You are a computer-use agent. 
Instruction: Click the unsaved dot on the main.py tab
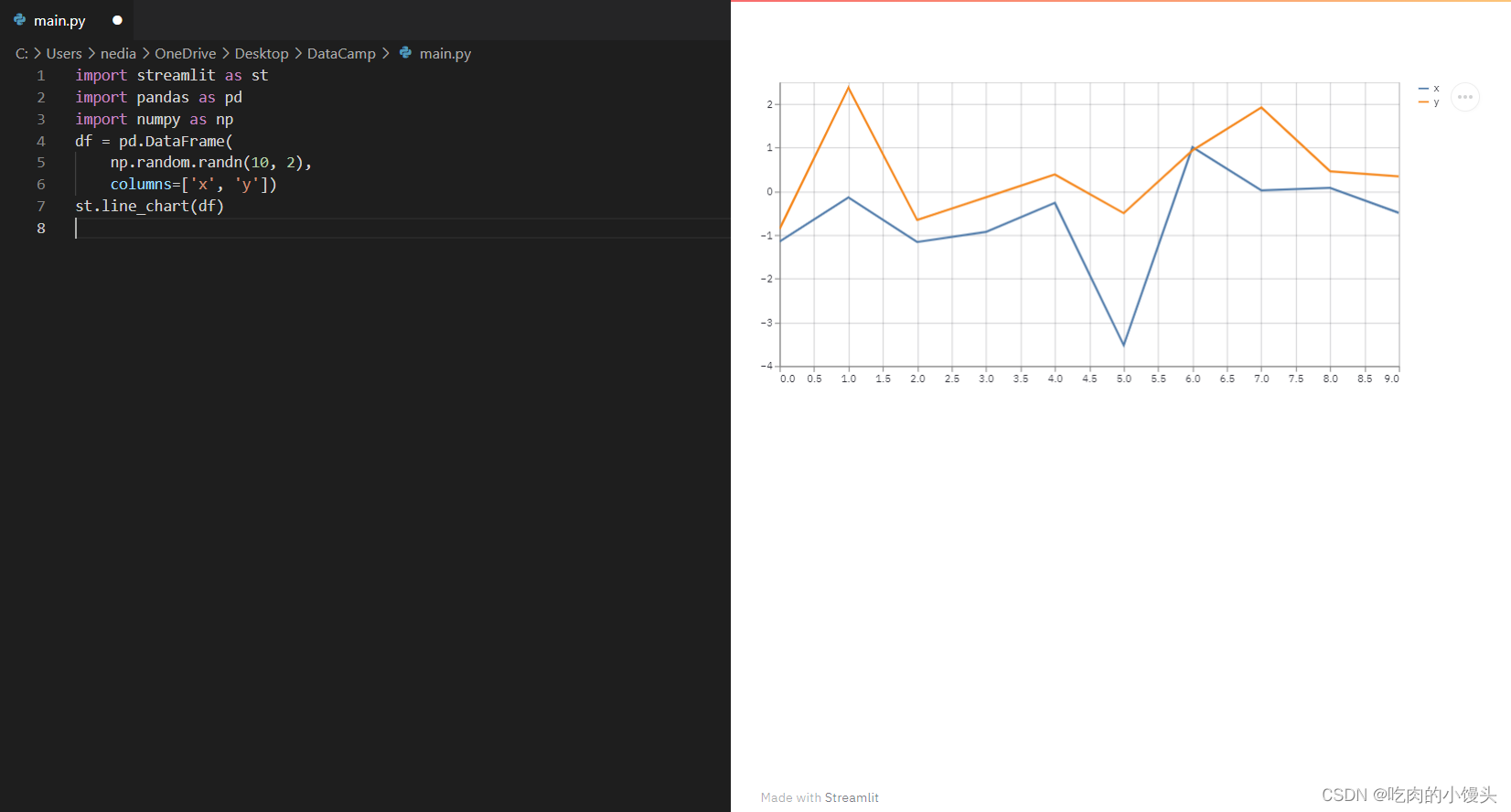117,20
